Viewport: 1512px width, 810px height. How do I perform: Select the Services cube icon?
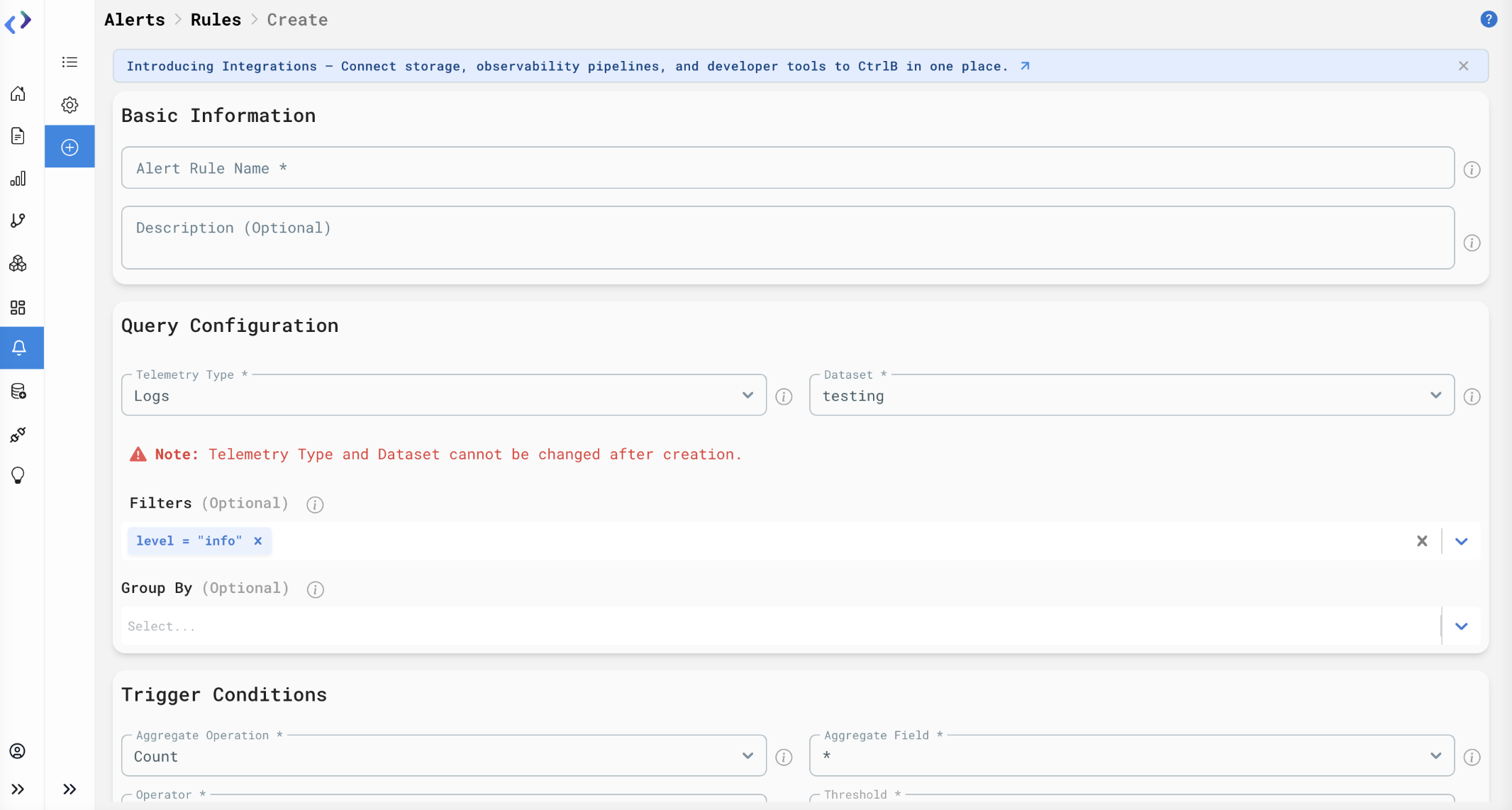tap(18, 263)
